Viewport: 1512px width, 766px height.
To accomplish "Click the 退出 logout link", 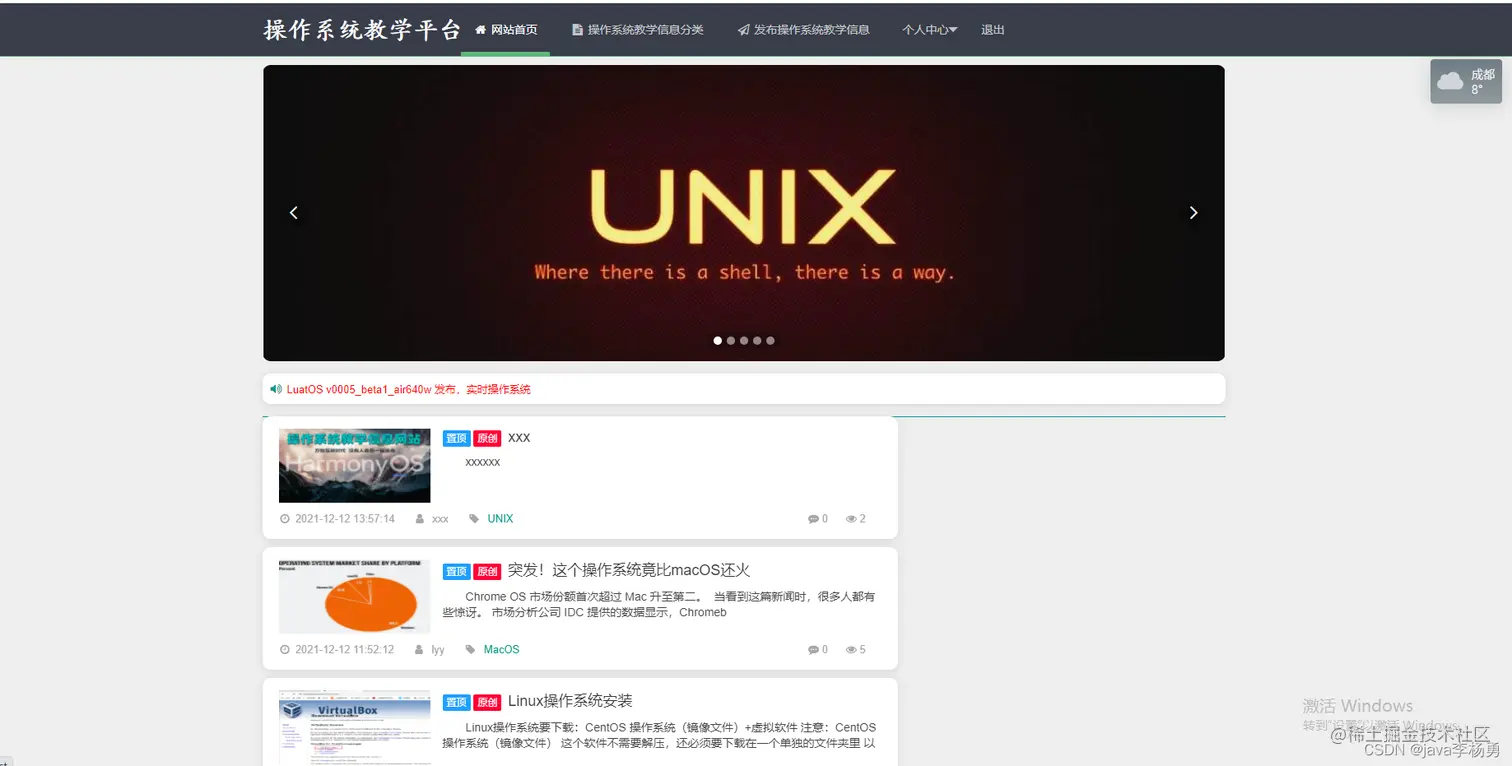I will pyautogui.click(x=993, y=30).
